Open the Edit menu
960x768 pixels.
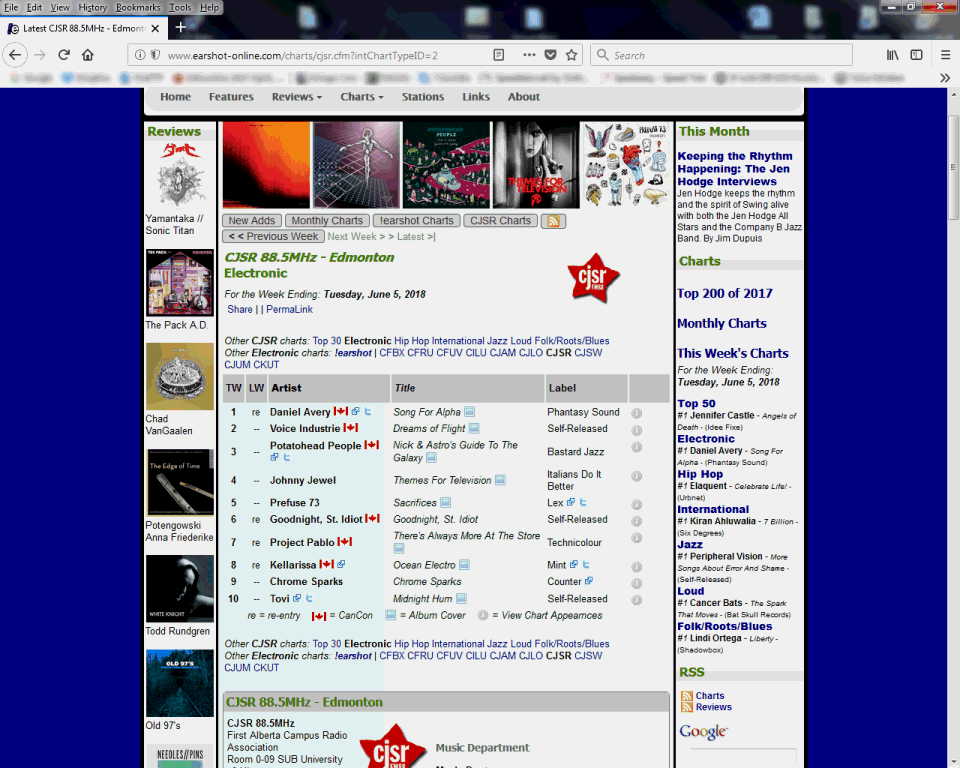(34, 7)
